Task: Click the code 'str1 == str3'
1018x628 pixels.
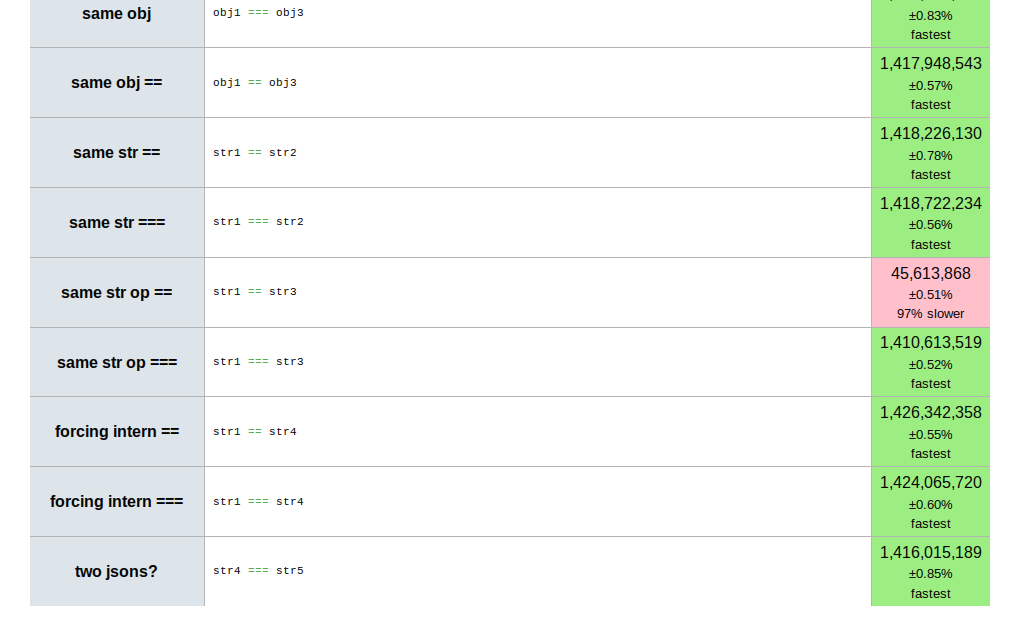Action: point(254,292)
